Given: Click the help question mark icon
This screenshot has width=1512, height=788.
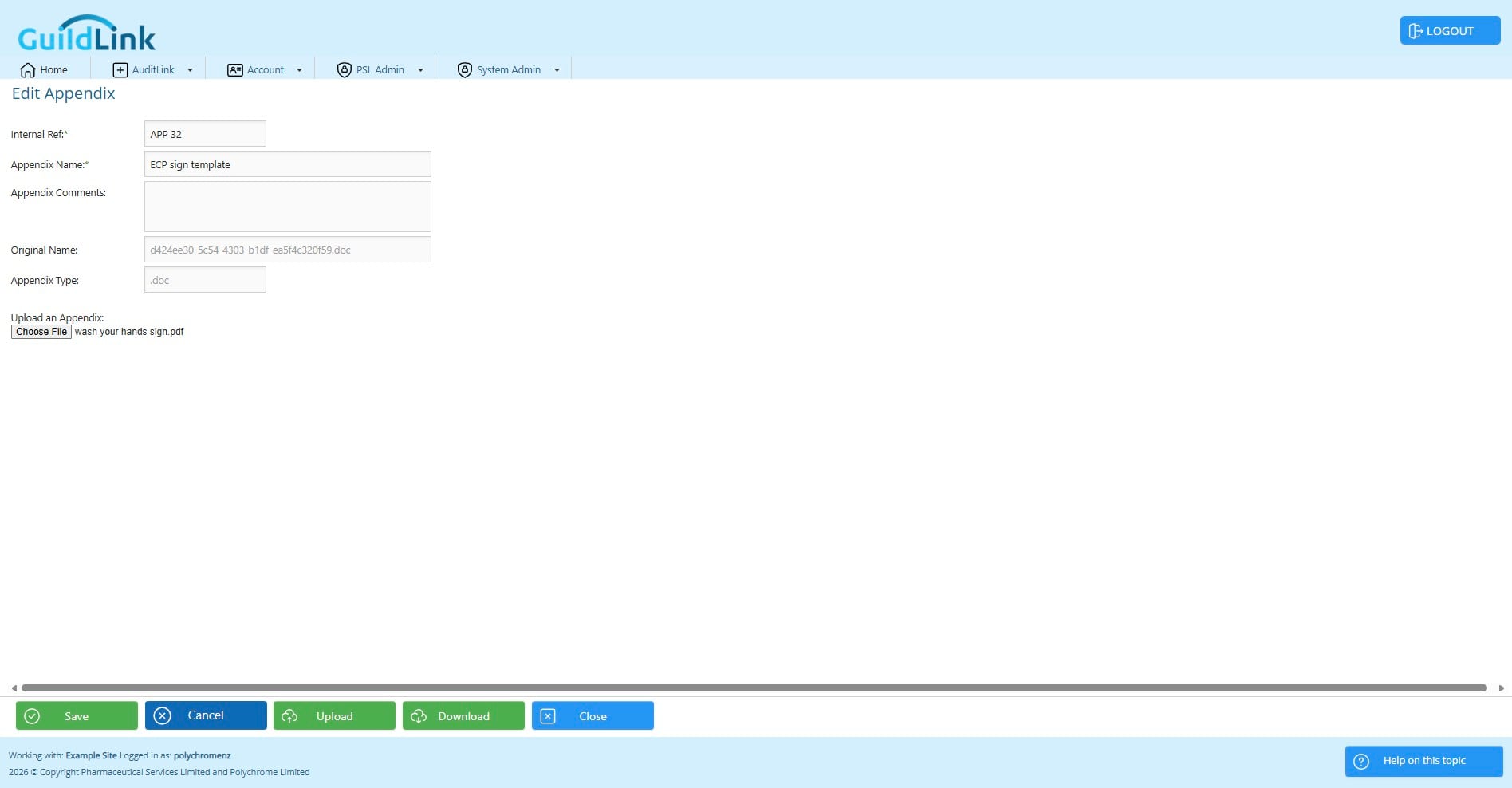Looking at the screenshot, I should (1361, 762).
